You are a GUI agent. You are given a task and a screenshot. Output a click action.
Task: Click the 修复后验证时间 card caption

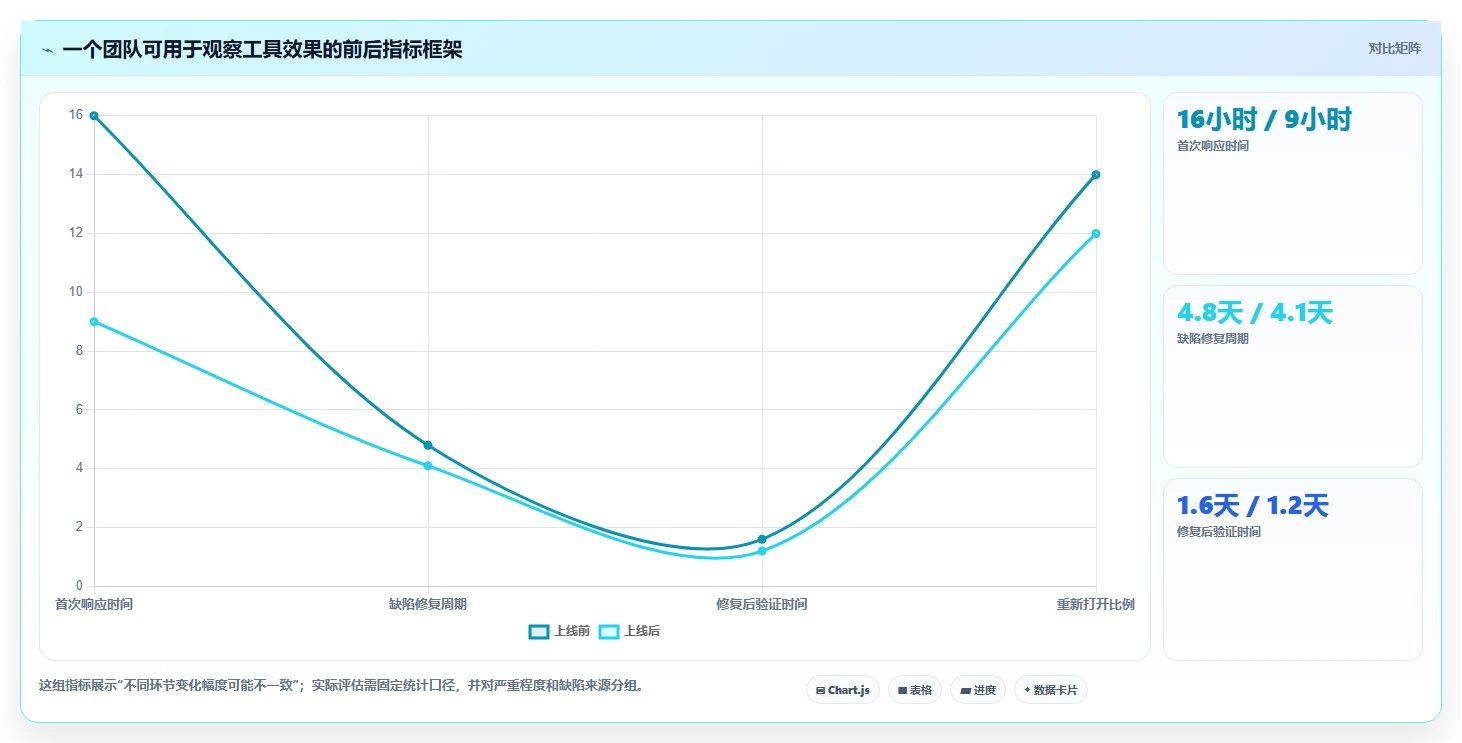pos(1219,532)
